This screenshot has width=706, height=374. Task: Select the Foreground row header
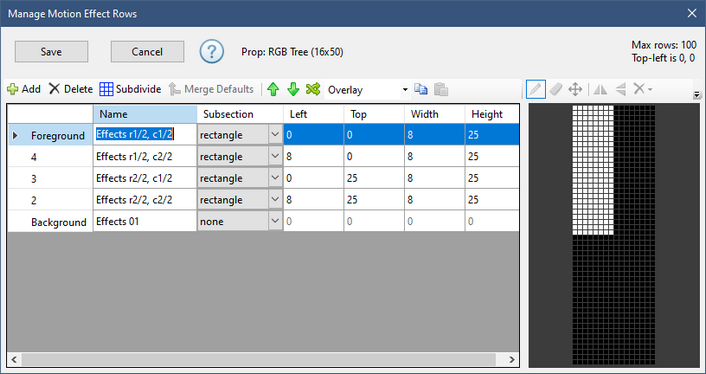pos(50,135)
